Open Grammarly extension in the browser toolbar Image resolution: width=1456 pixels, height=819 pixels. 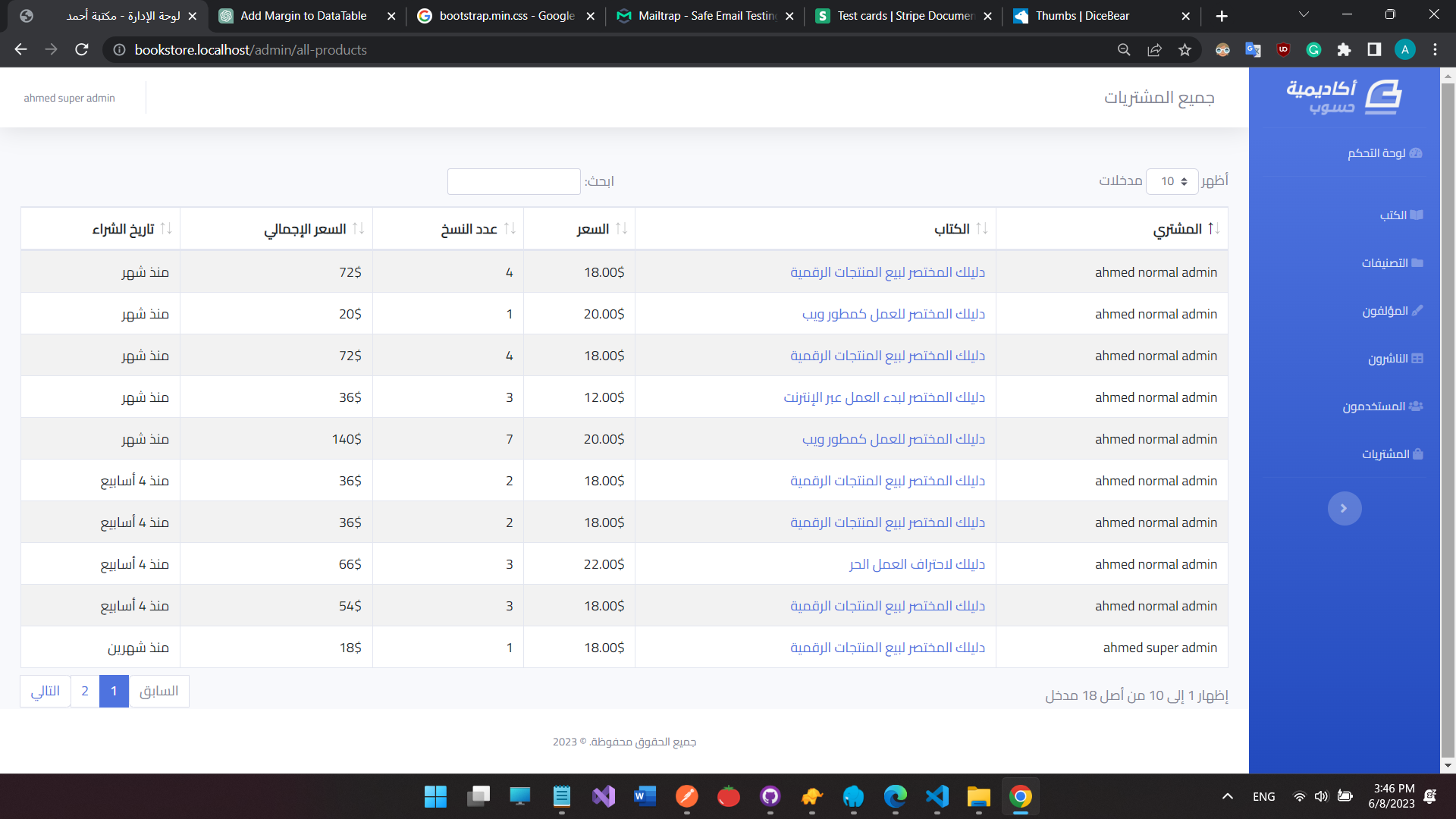click(x=1313, y=50)
